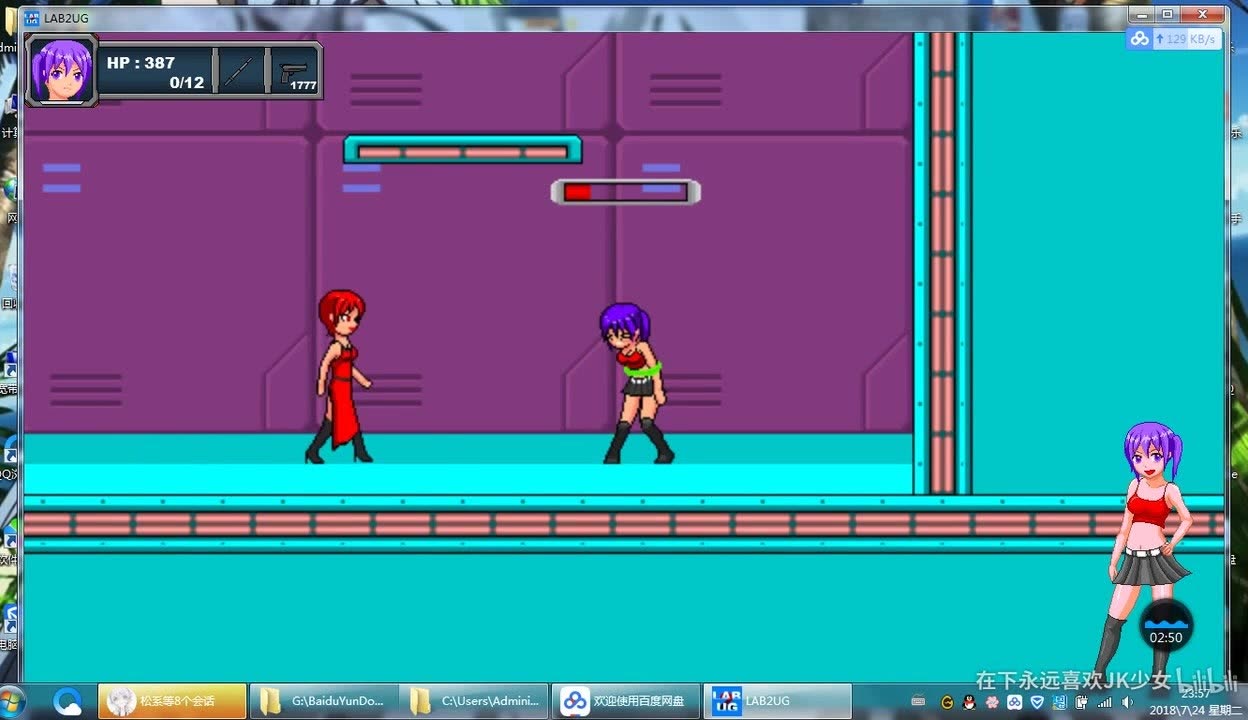Viewport: 1248px width, 720px height.
Task: Select the baton melee weapon slot
Action: click(240, 72)
